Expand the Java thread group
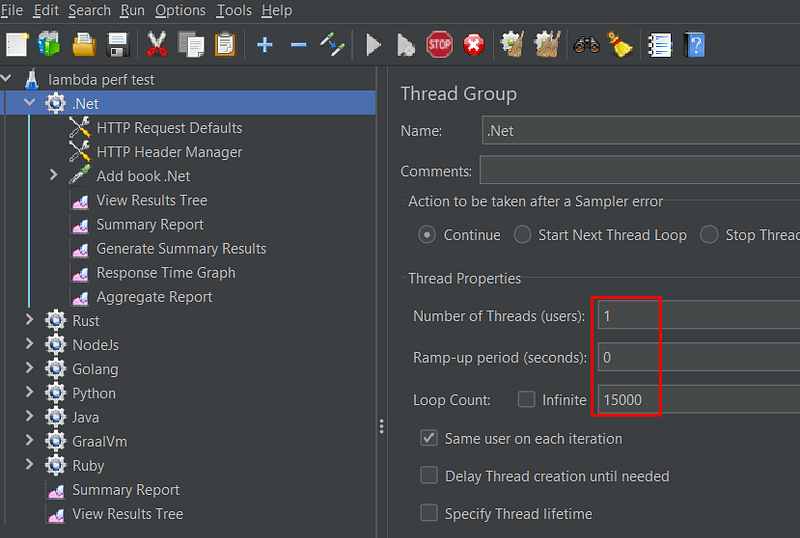800x538 pixels. [x=30, y=417]
